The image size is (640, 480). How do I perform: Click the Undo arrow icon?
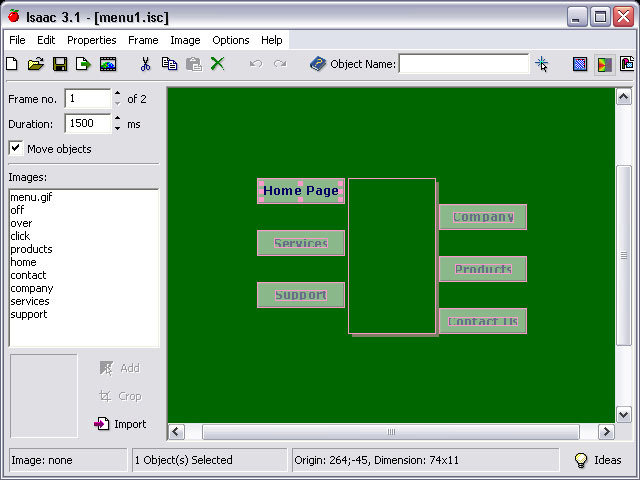point(256,64)
